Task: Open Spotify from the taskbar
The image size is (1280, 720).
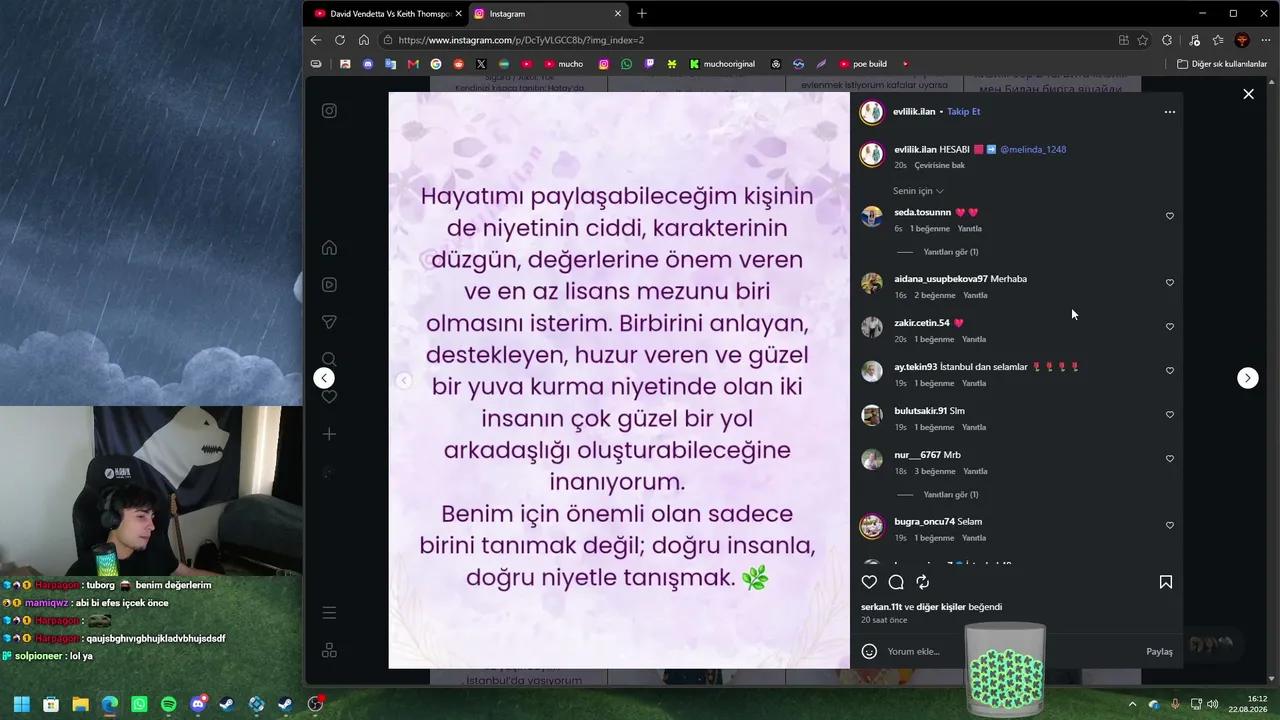Action: (168, 705)
